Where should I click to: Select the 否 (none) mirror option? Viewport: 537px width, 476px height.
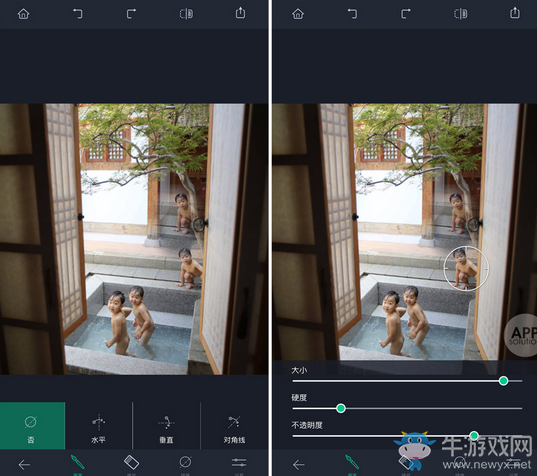click(x=32, y=426)
